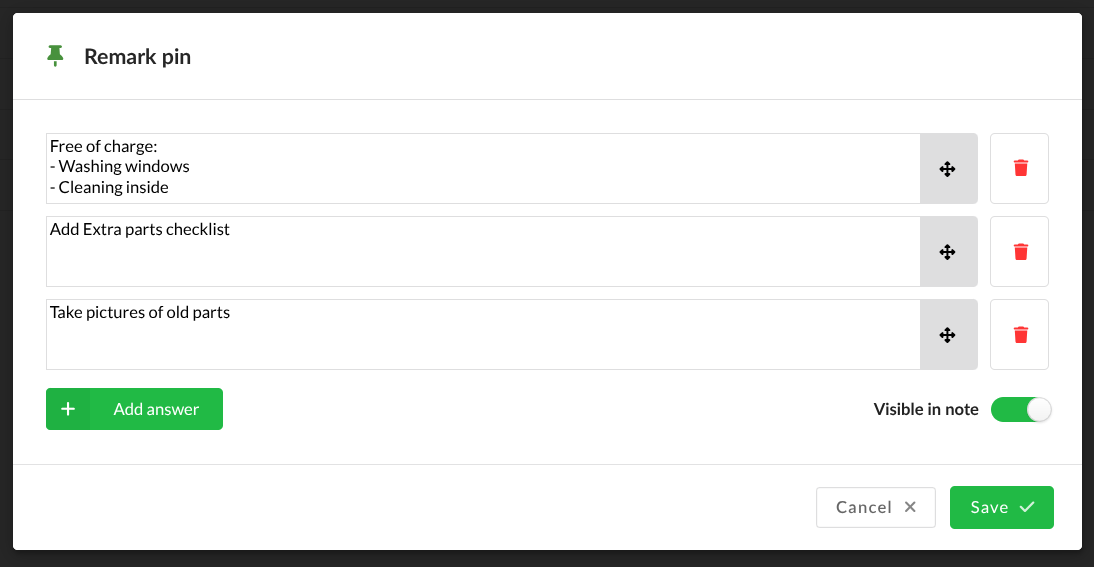Click the plus icon beside Add answer
This screenshot has width=1094, height=567.
[68, 409]
